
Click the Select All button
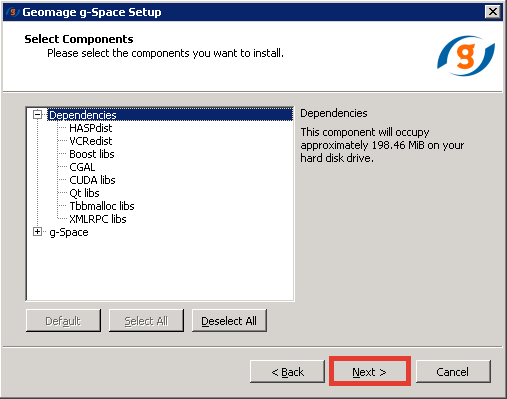tap(146, 321)
